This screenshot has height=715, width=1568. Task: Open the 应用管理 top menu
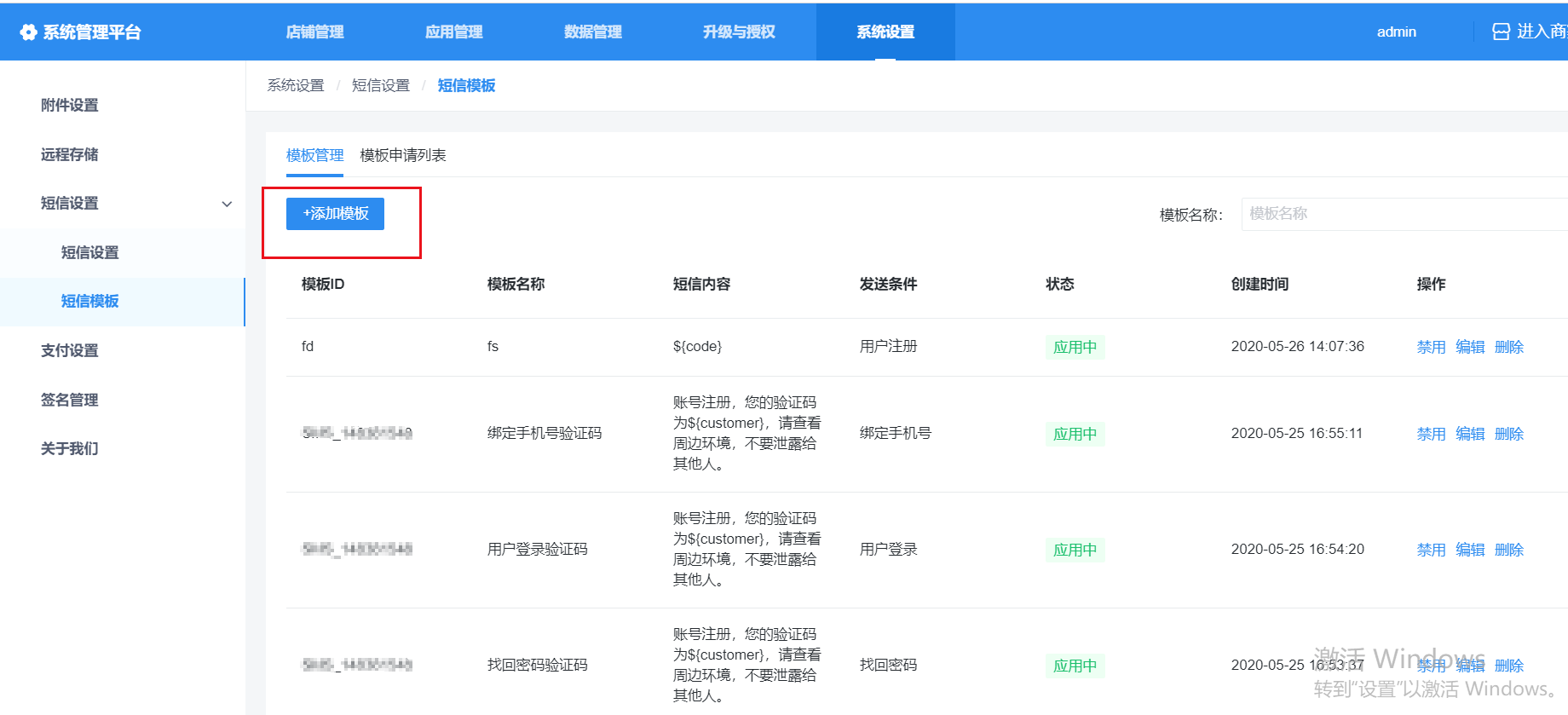[x=453, y=32]
